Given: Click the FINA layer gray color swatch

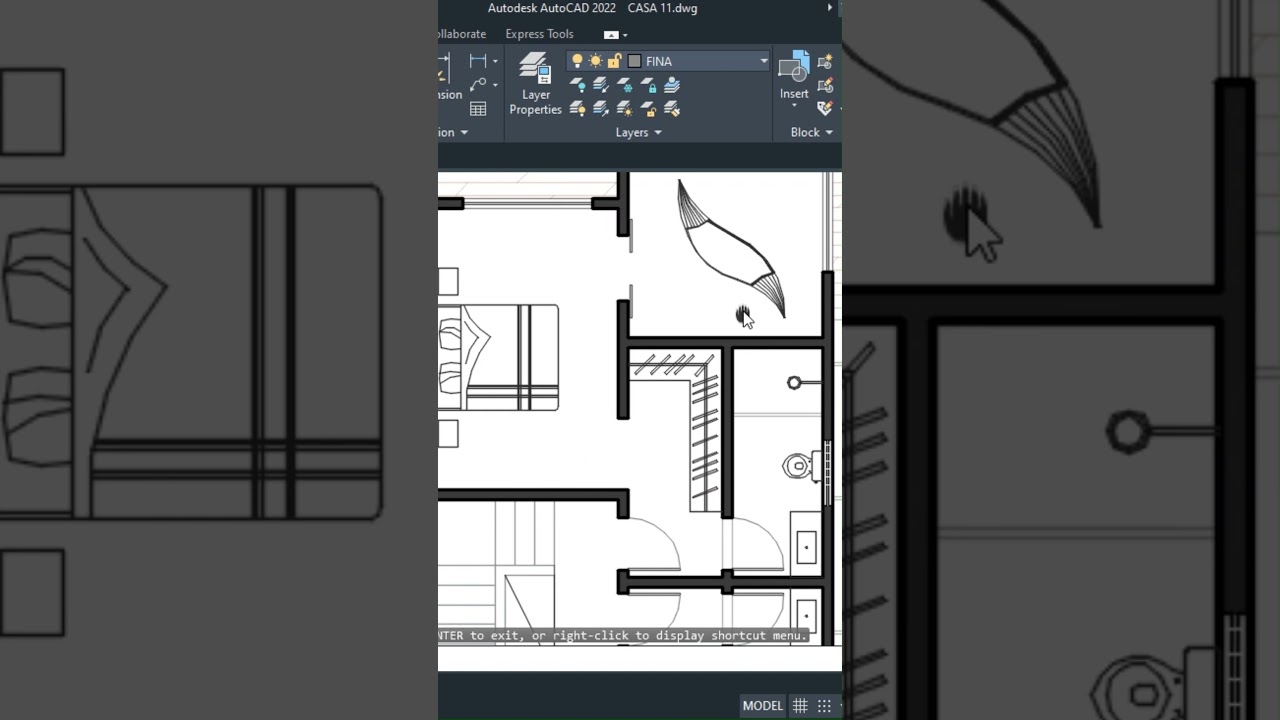Looking at the screenshot, I should click(x=634, y=61).
